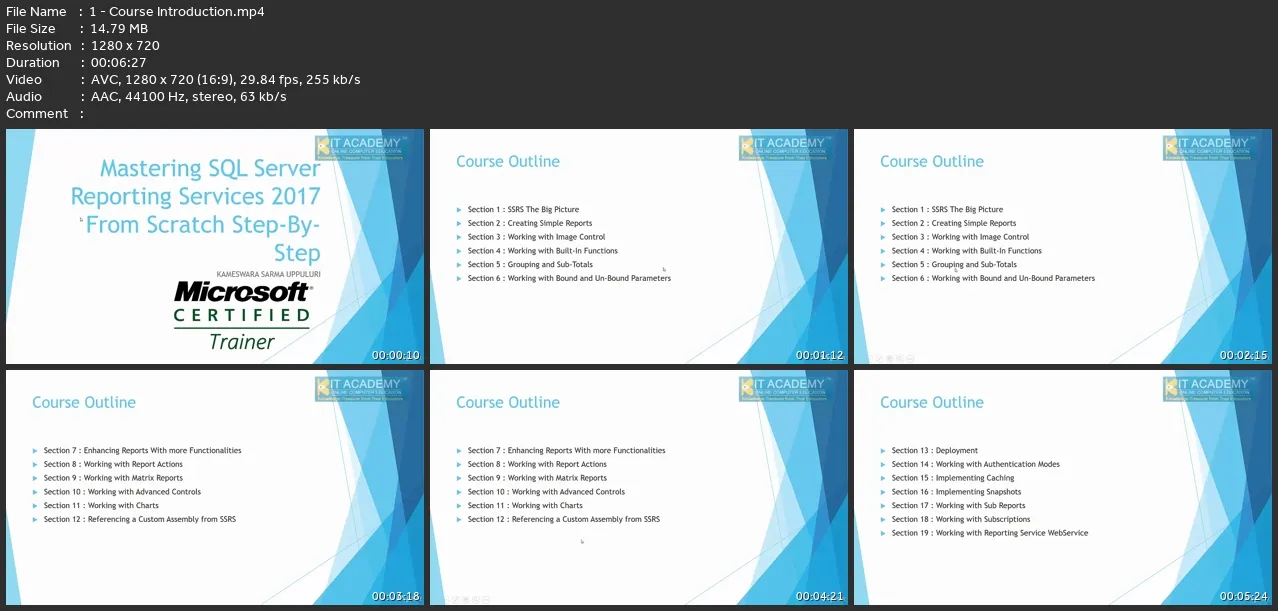The image size is (1278, 611).
Task: Click 'Section 14 : Working with Authentication Modes'
Action: (975, 464)
